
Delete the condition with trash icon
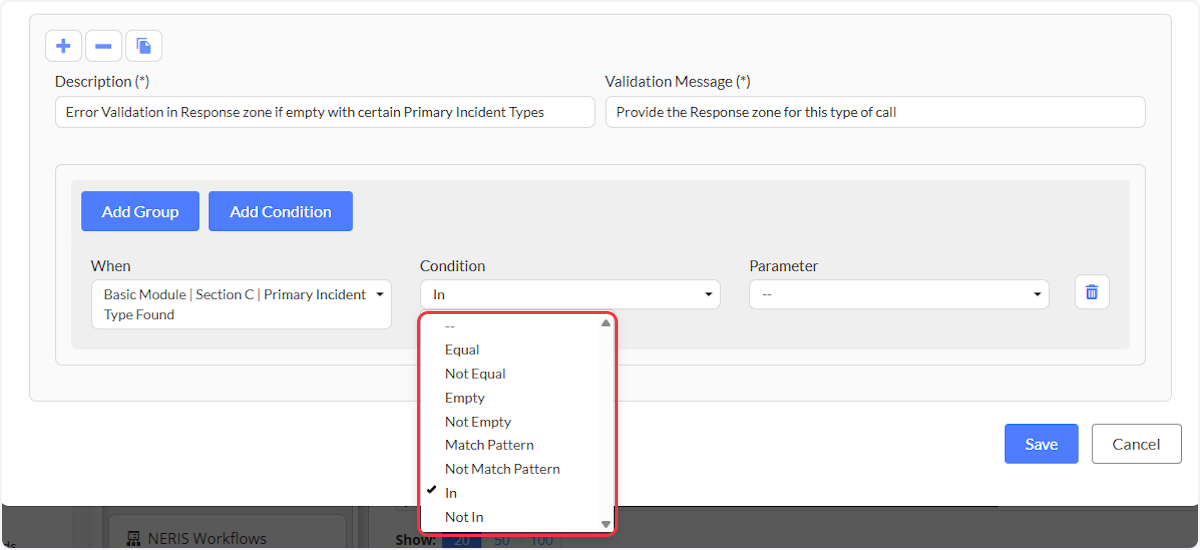[1092, 292]
